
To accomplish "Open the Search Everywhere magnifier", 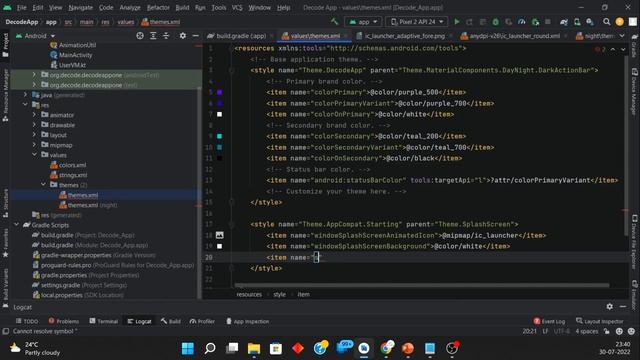I will (x=607, y=22).
